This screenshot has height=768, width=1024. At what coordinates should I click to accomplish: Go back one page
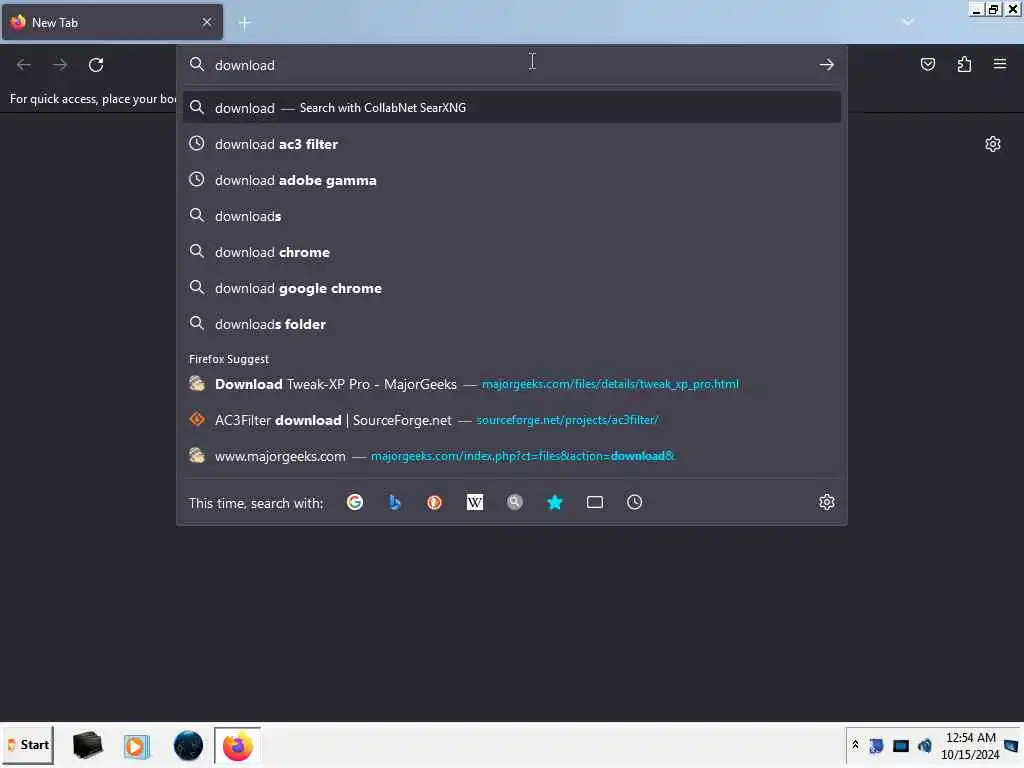[x=24, y=65]
